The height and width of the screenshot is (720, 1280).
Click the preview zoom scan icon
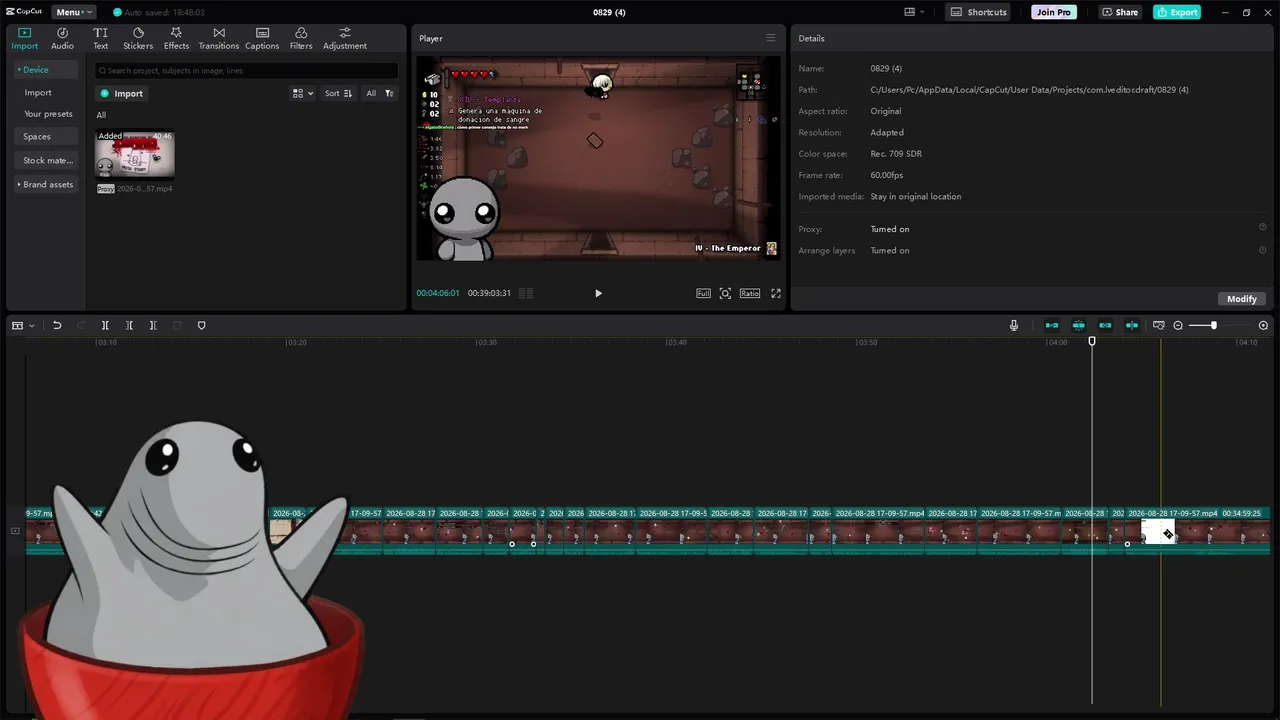[x=725, y=293]
